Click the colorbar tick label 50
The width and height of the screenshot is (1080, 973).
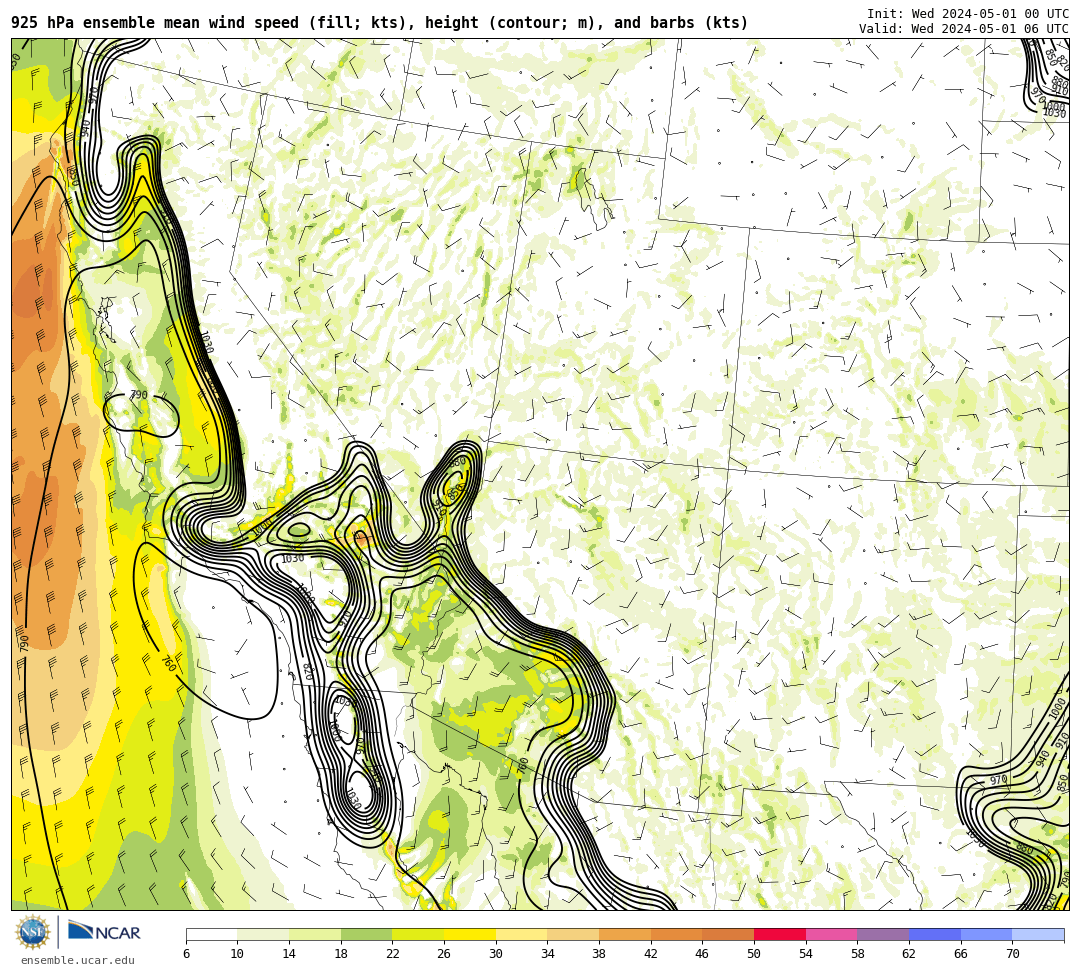[x=754, y=954]
